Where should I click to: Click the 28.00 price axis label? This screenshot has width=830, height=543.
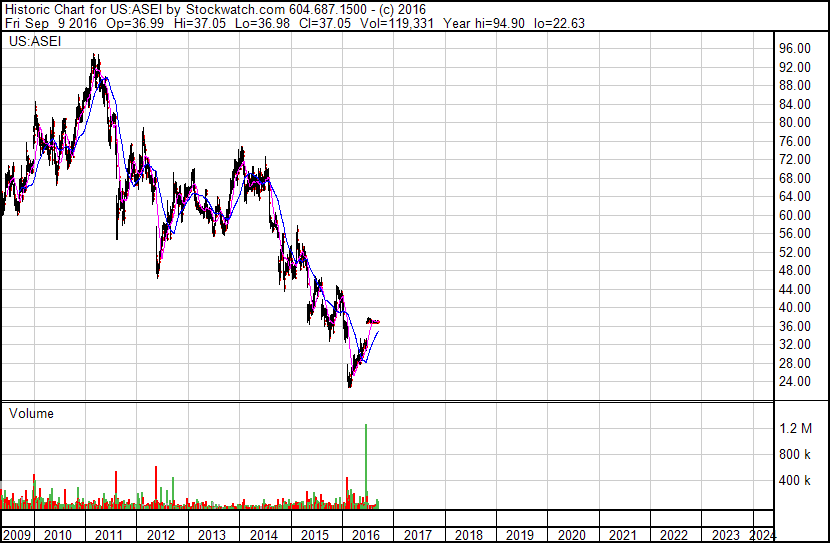click(795, 363)
